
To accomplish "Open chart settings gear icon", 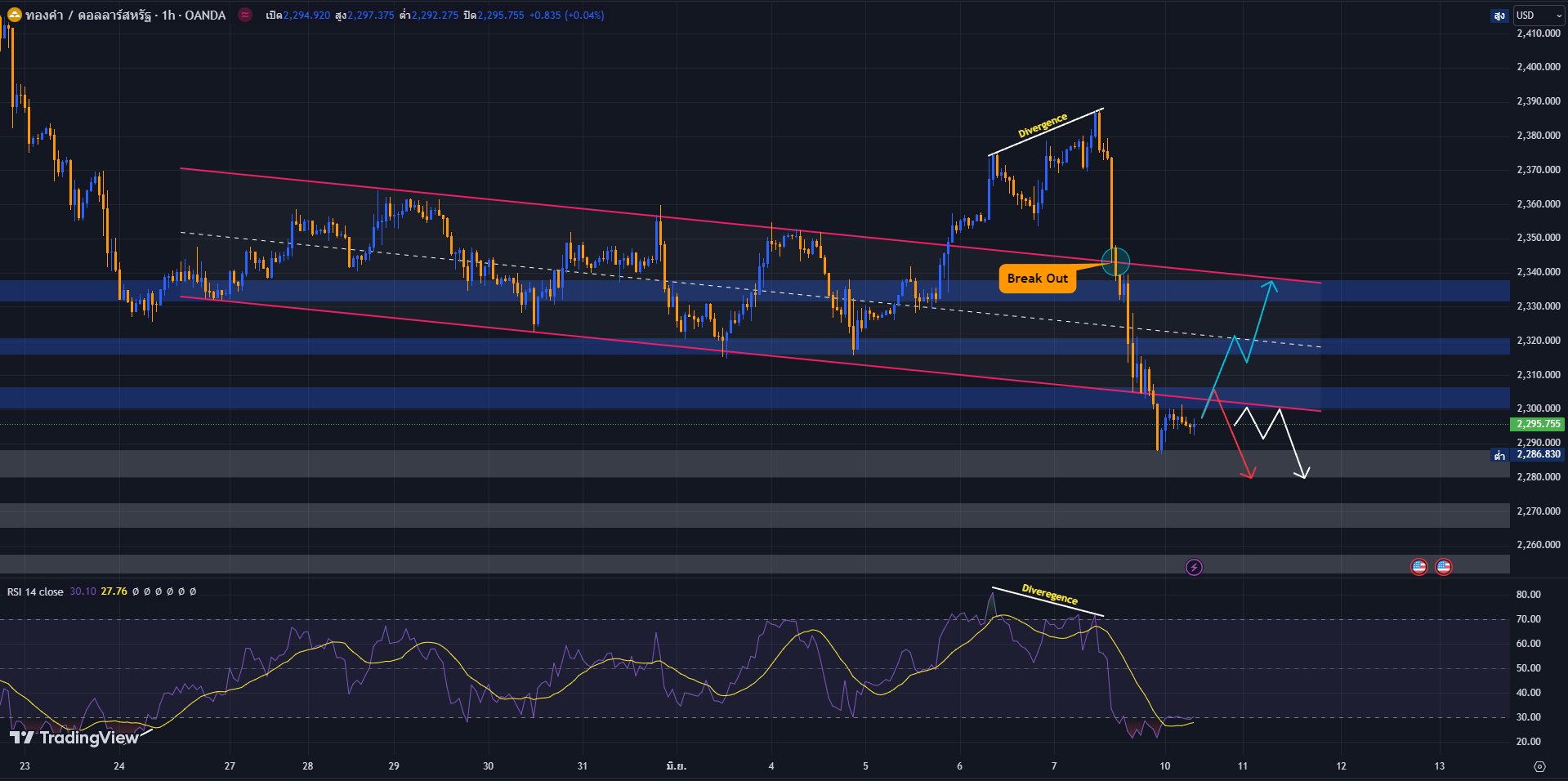I will click(1539, 766).
